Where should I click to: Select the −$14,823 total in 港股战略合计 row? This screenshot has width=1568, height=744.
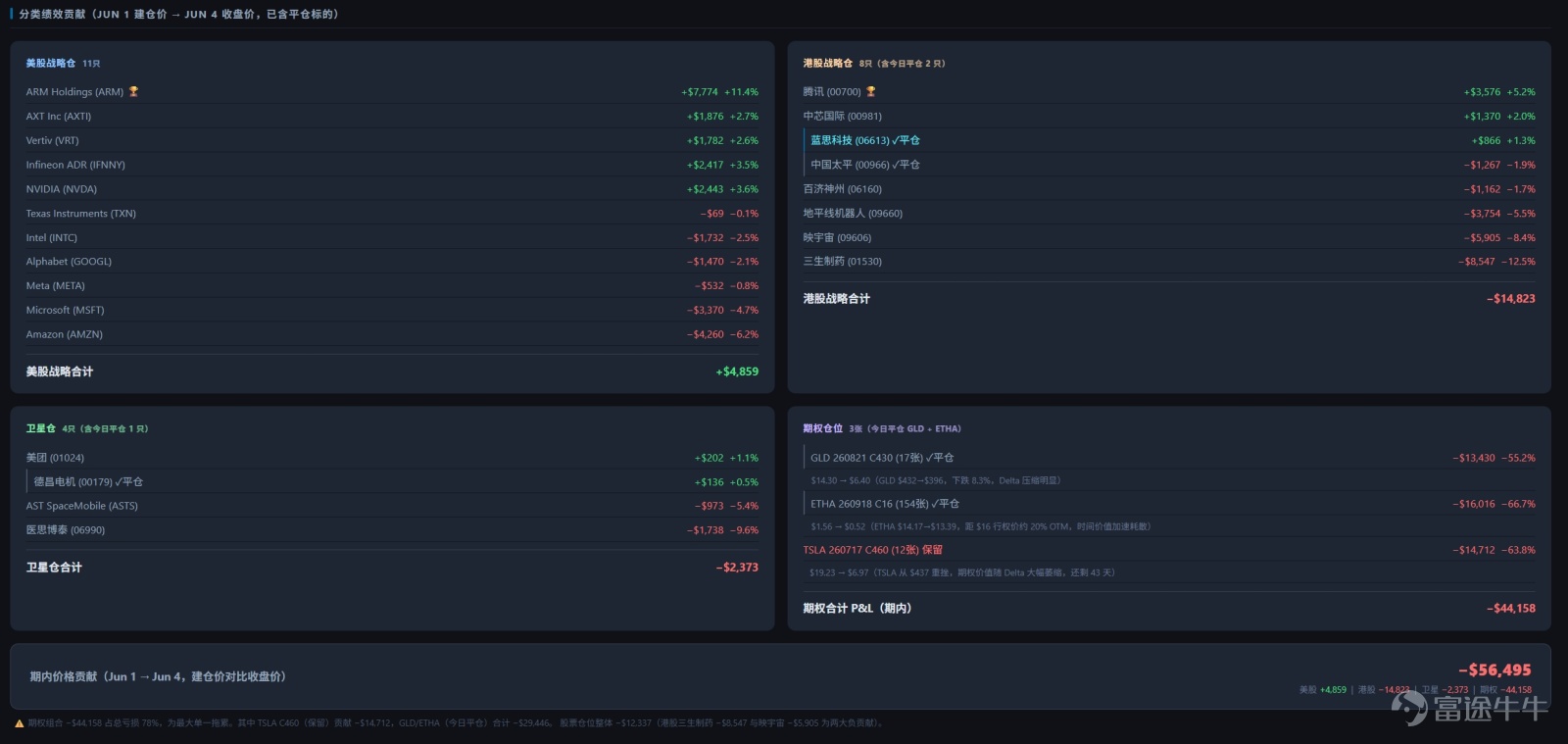(x=1511, y=299)
